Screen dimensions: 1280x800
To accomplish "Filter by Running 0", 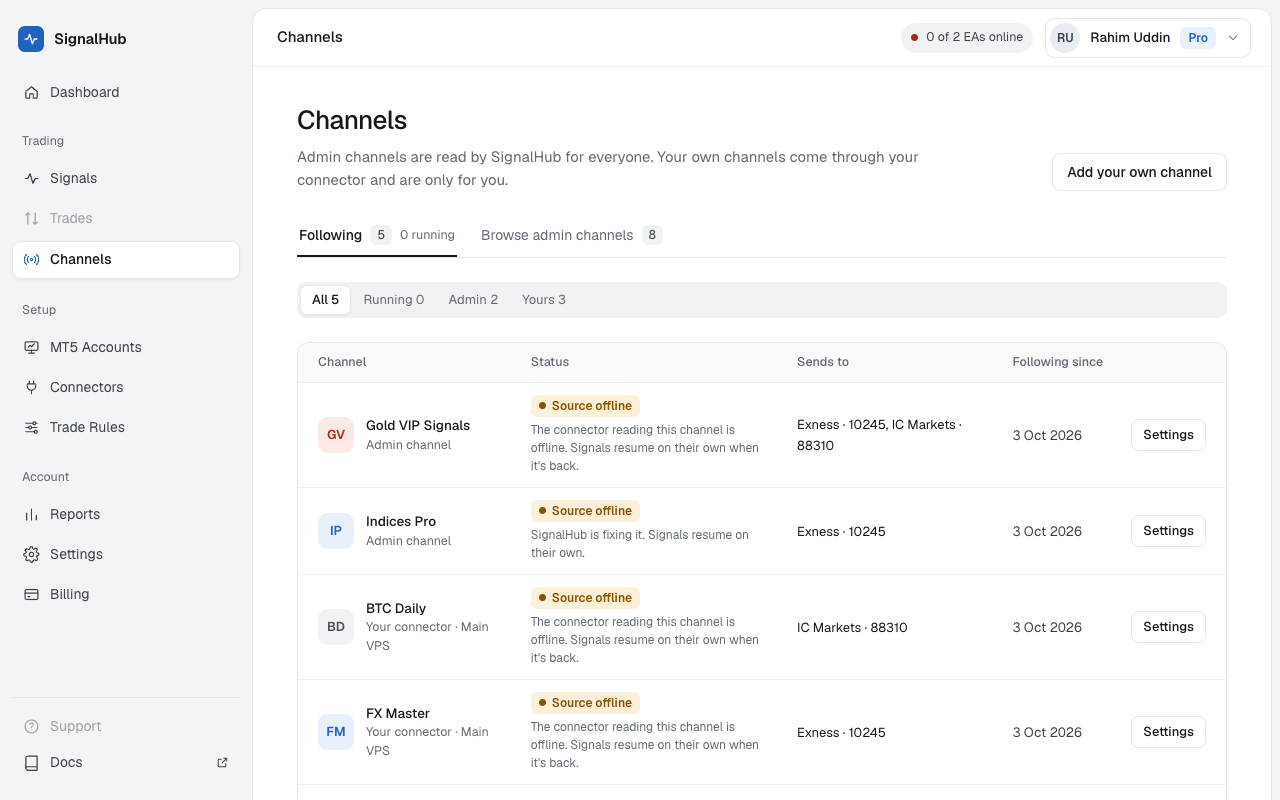I will pyautogui.click(x=394, y=300).
